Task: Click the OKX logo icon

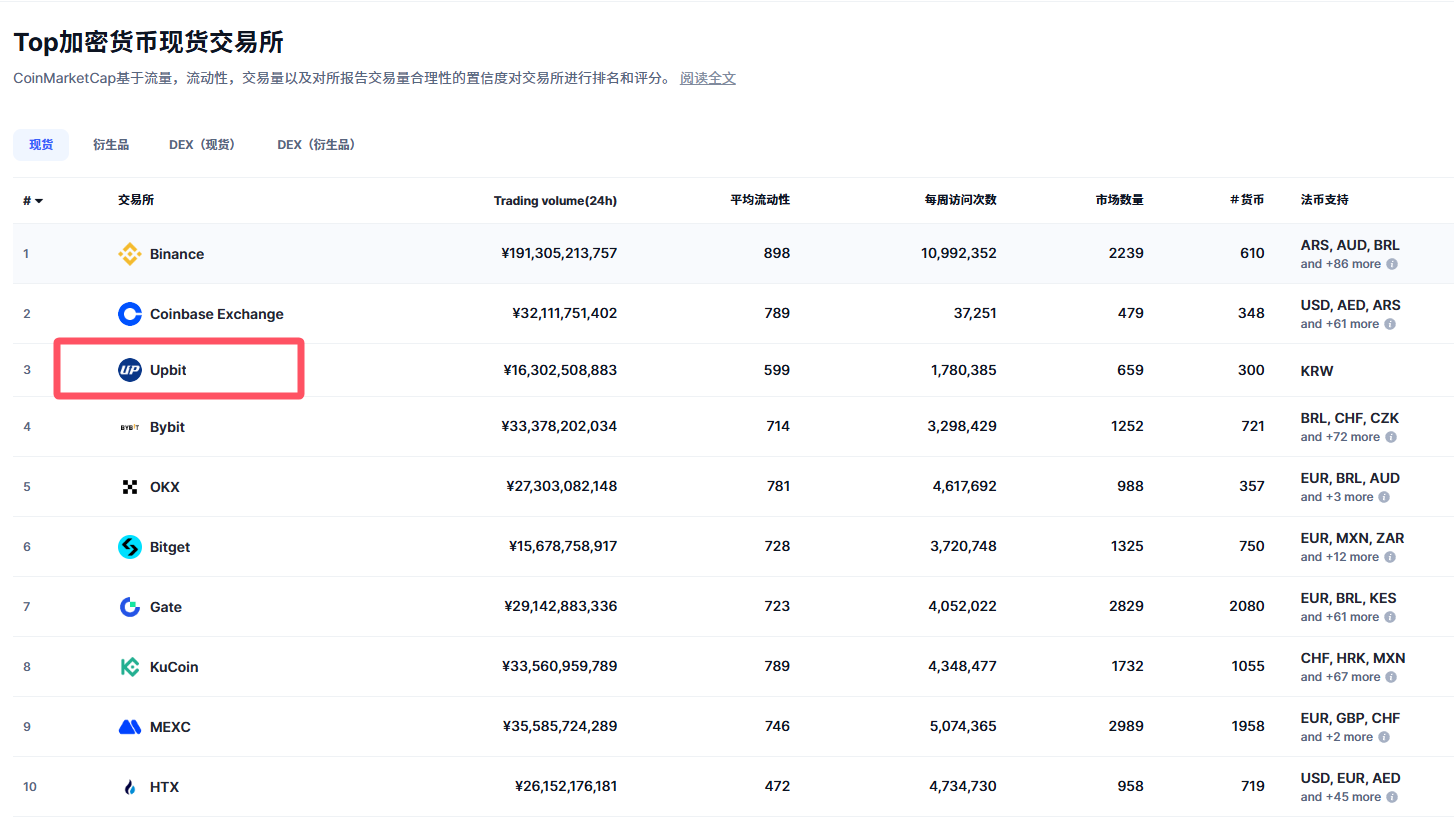Action: pyautogui.click(x=129, y=487)
